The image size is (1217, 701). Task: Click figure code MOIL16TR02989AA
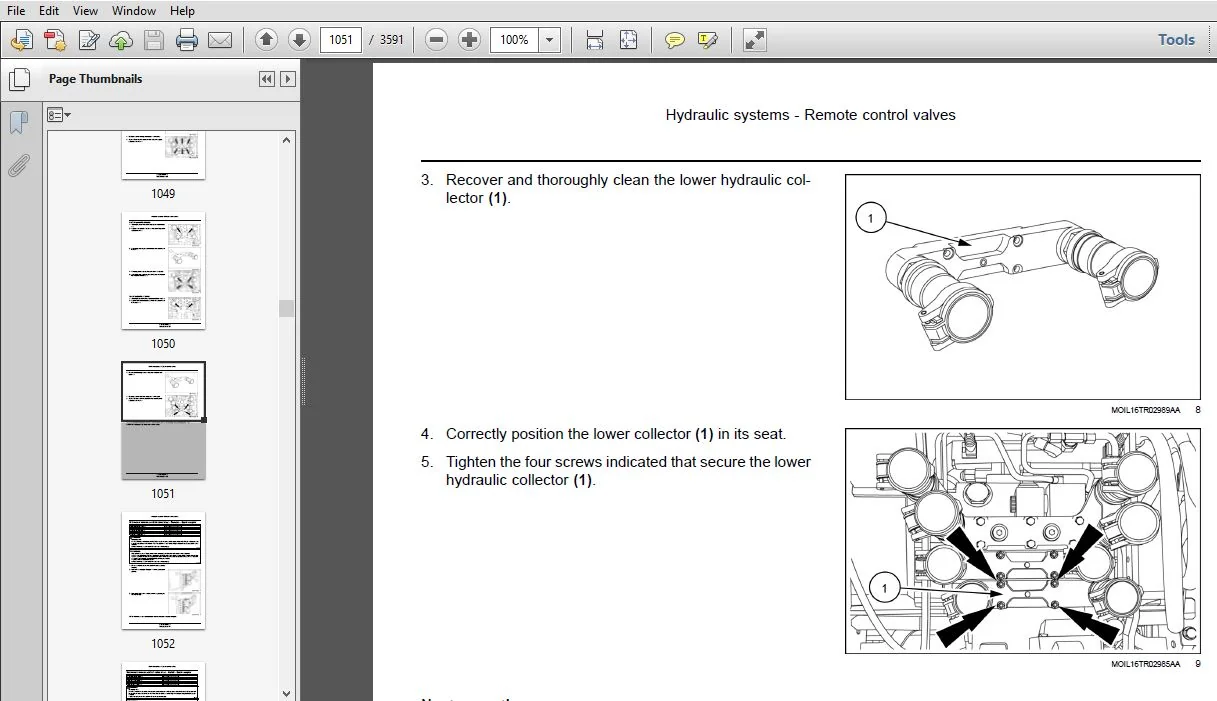pyautogui.click(x=1146, y=410)
